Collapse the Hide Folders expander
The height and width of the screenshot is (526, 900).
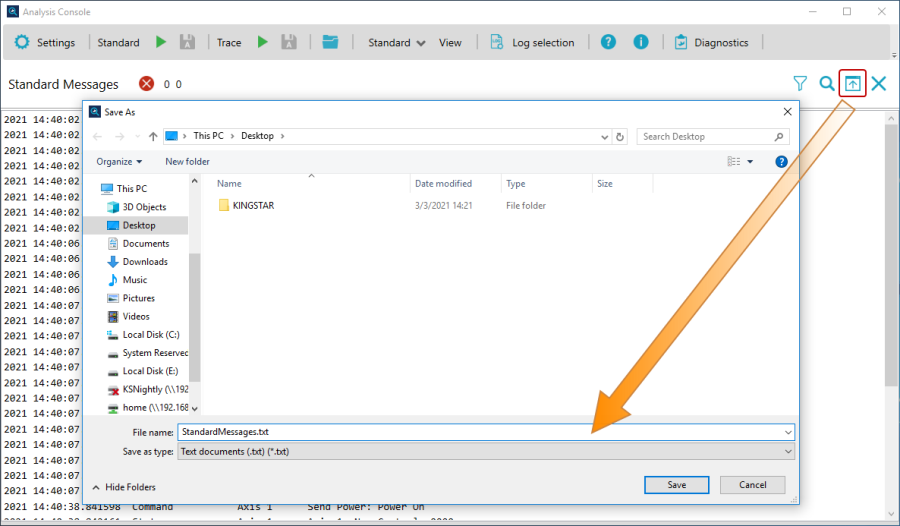124,487
